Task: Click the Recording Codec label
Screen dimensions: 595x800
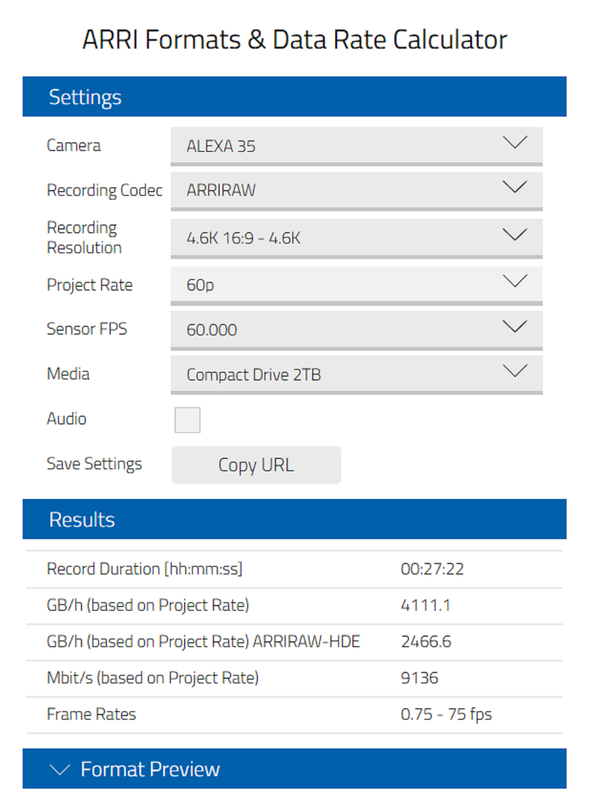Action: pyautogui.click(x=105, y=190)
